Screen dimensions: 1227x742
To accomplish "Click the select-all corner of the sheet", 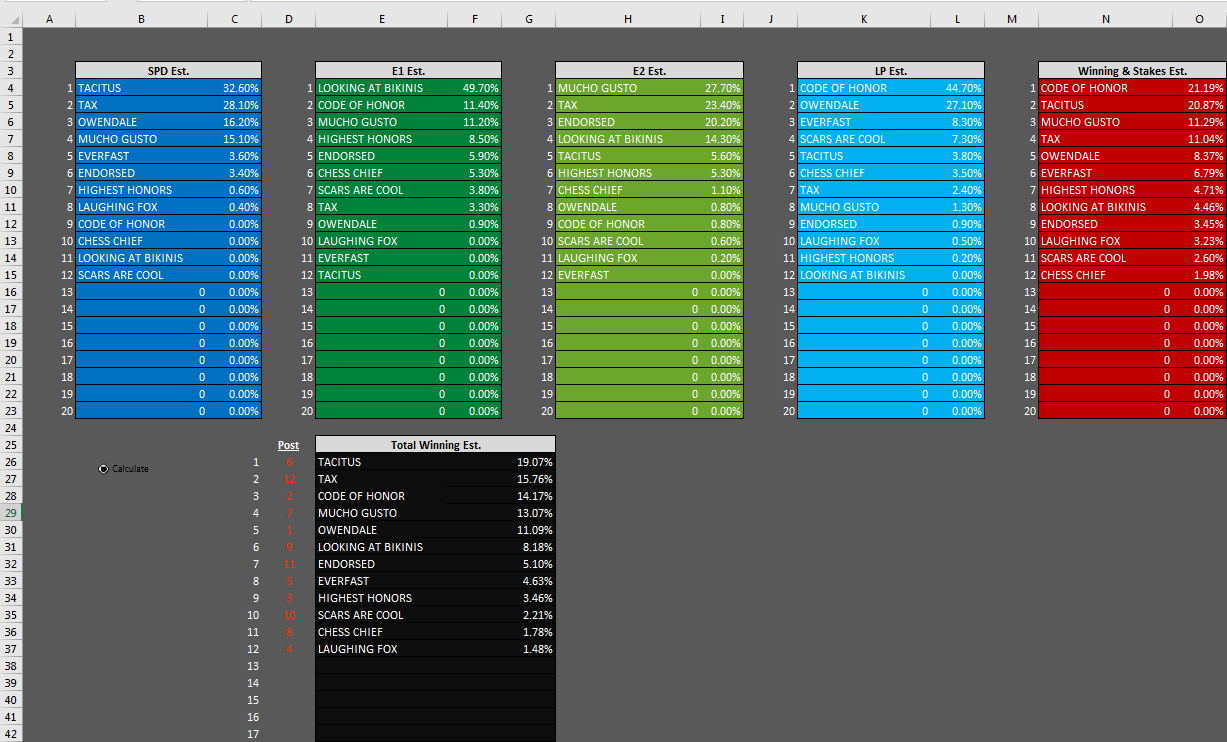I will click(x=10, y=19).
